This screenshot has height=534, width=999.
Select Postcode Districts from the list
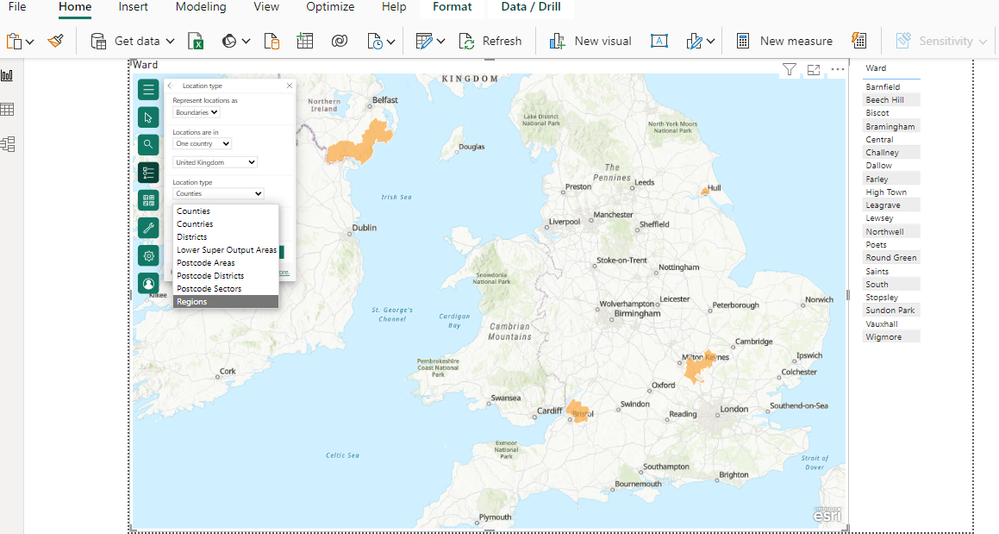tap(210, 276)
